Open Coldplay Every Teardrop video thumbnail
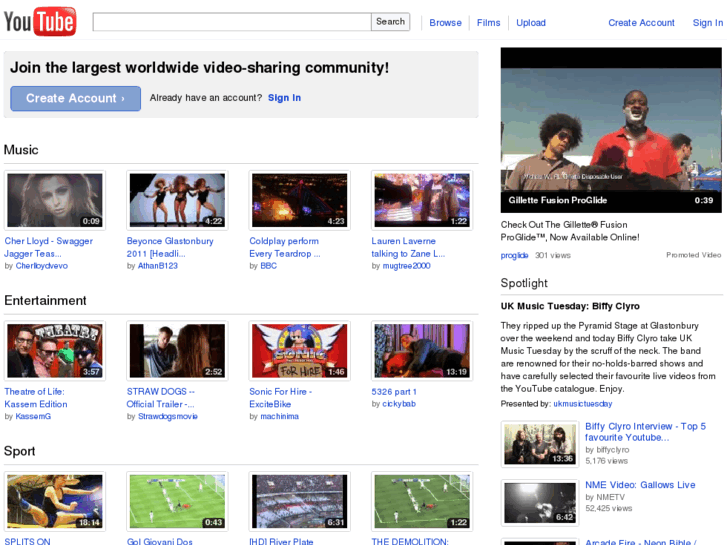Image resolution: width=727 pixels, height=545 pixels. point(300,200)
